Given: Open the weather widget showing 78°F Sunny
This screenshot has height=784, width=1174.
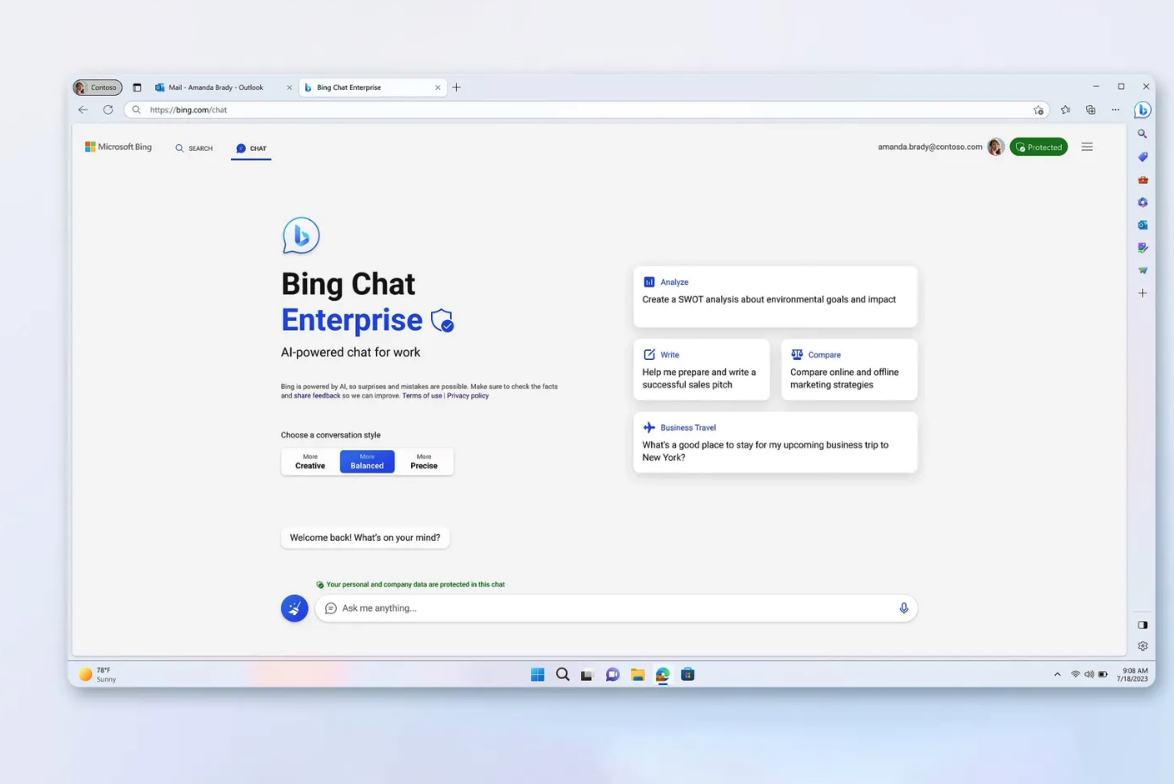Looking at the screenshot, I should (98, 675).
